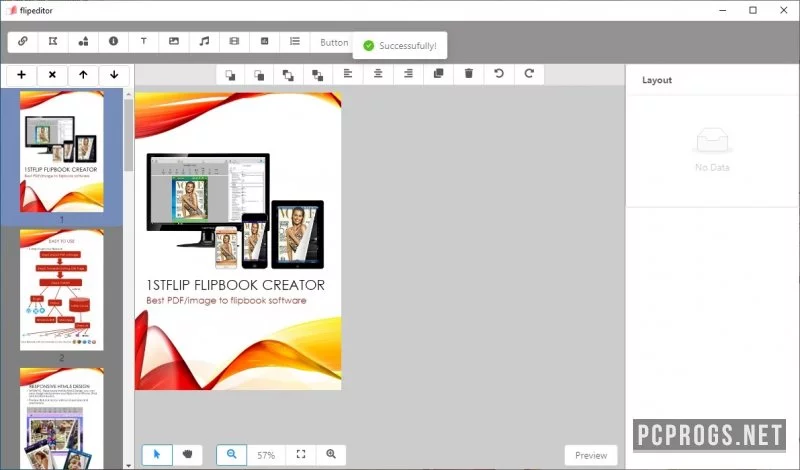800x470 pixels.
Task: Undo the last action
Action: (x=499, y=74)
